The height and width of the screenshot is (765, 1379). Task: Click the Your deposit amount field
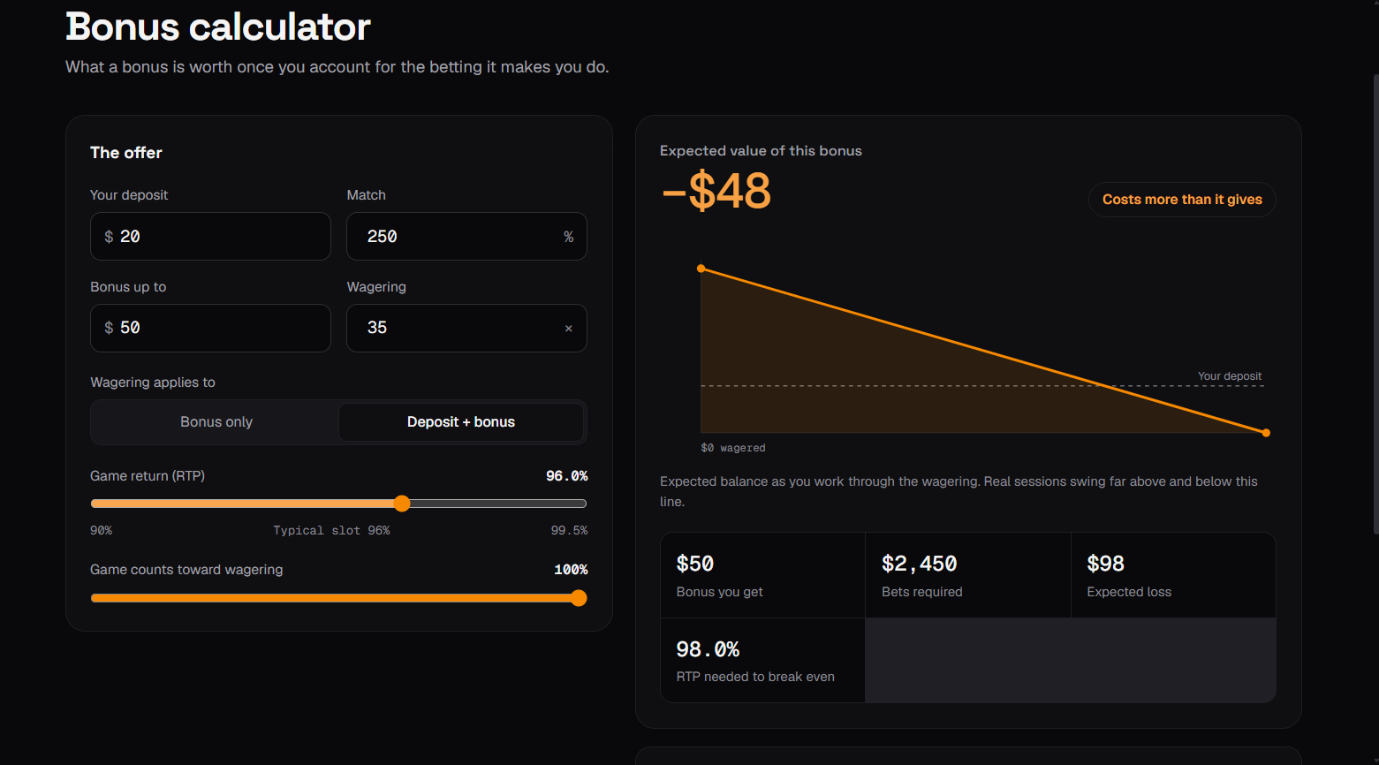[210, 236]
